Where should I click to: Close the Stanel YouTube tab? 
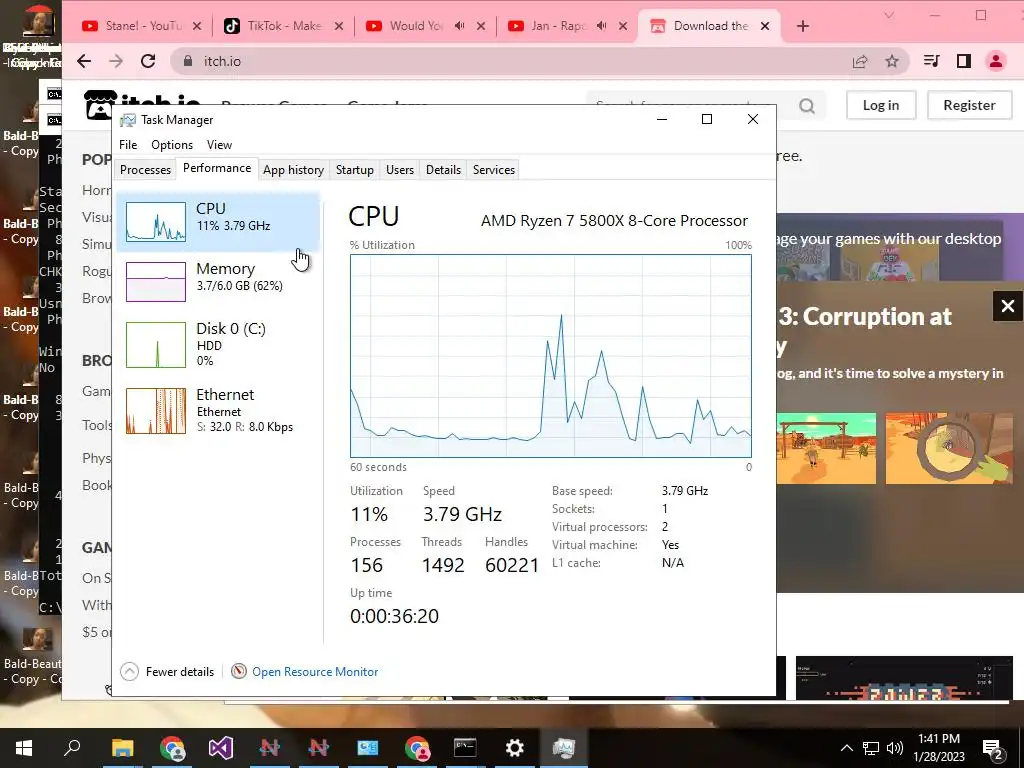click(x=197, y=26)
